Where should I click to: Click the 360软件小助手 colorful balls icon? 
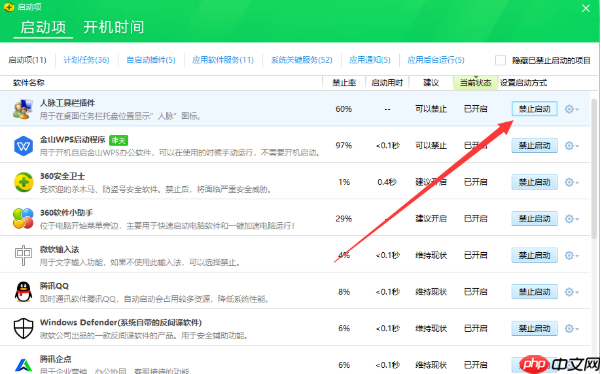pyautogui.click(x=23, y=218)
